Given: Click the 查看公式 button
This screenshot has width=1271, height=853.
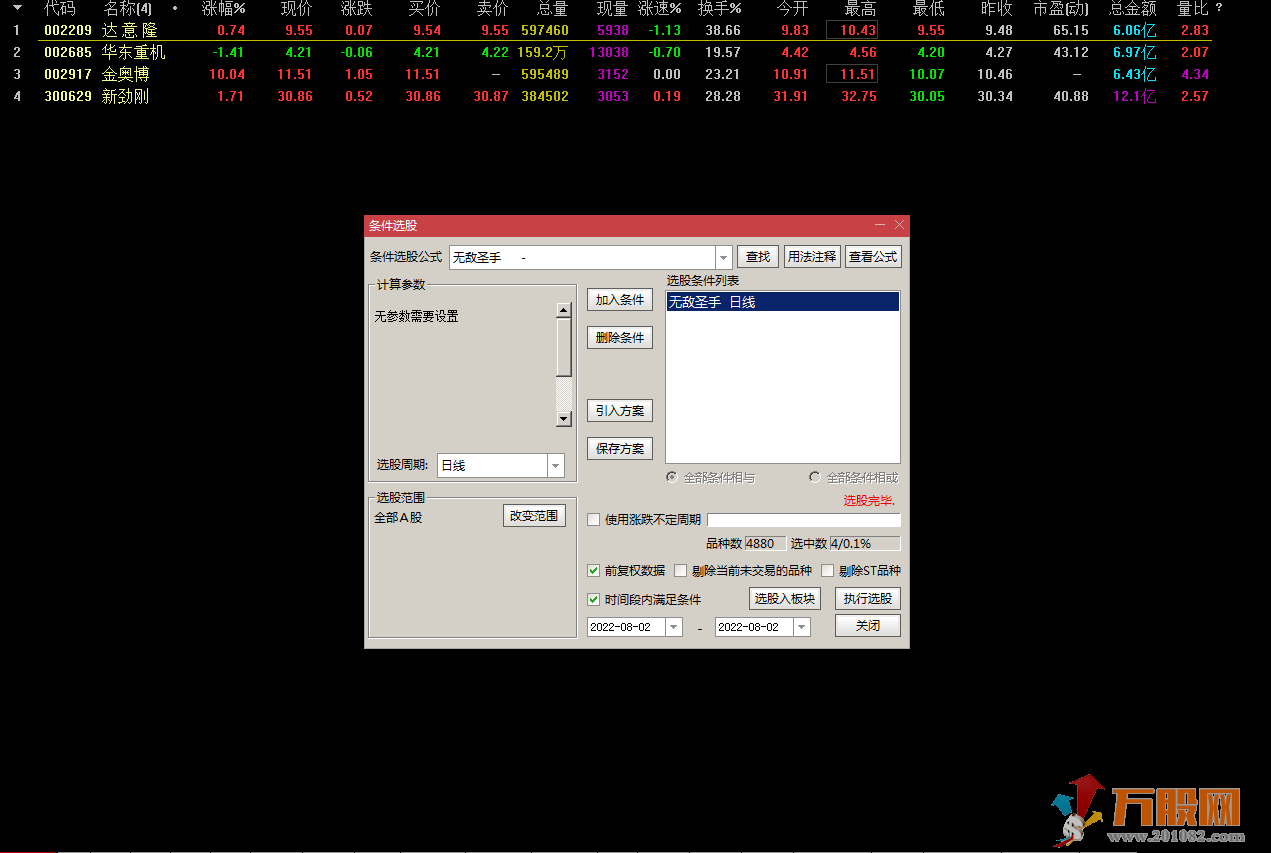Looking at the screenshot, I should click(873, 257).
